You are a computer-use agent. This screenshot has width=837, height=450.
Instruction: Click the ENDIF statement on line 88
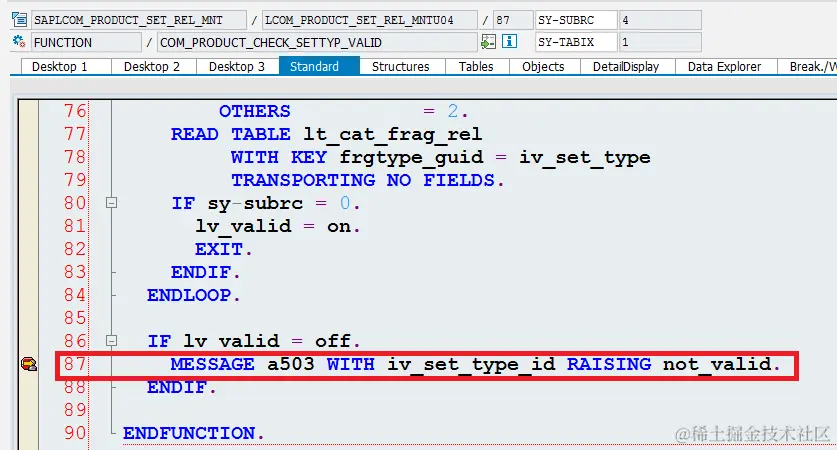click(x=177, y=387)
